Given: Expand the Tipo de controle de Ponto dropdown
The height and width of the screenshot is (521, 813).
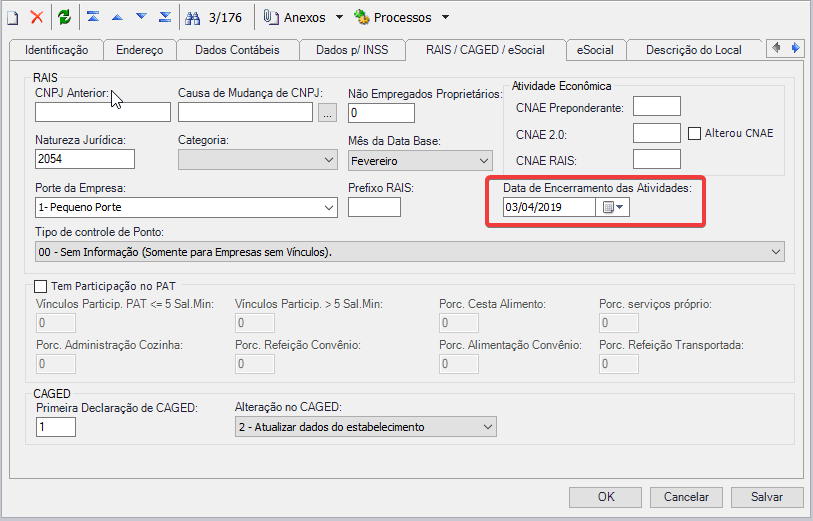Looking at the screenshot, I should [x=776, y=252].
